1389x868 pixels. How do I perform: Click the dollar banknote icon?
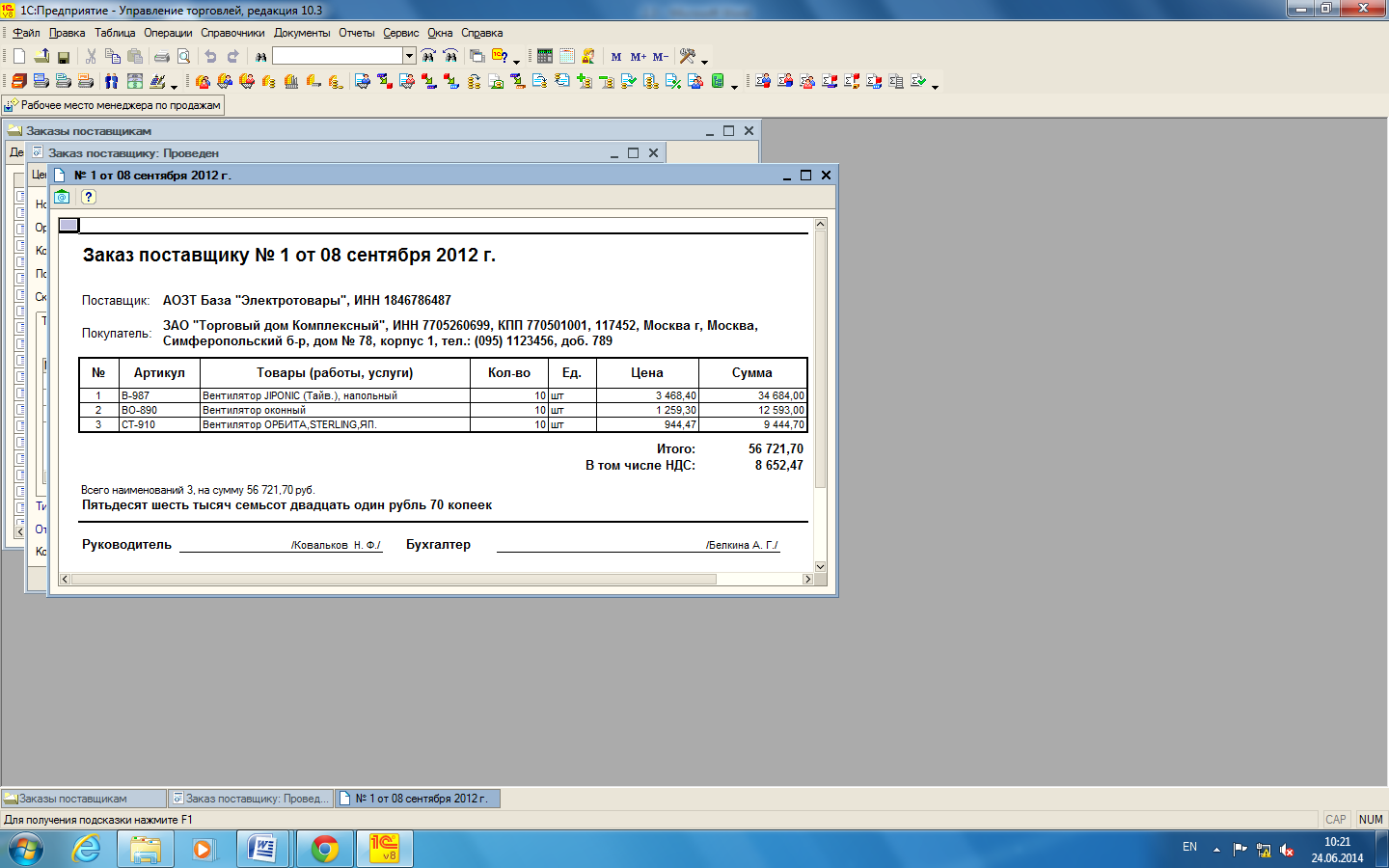pyautogui.click(x=134, y=81)
